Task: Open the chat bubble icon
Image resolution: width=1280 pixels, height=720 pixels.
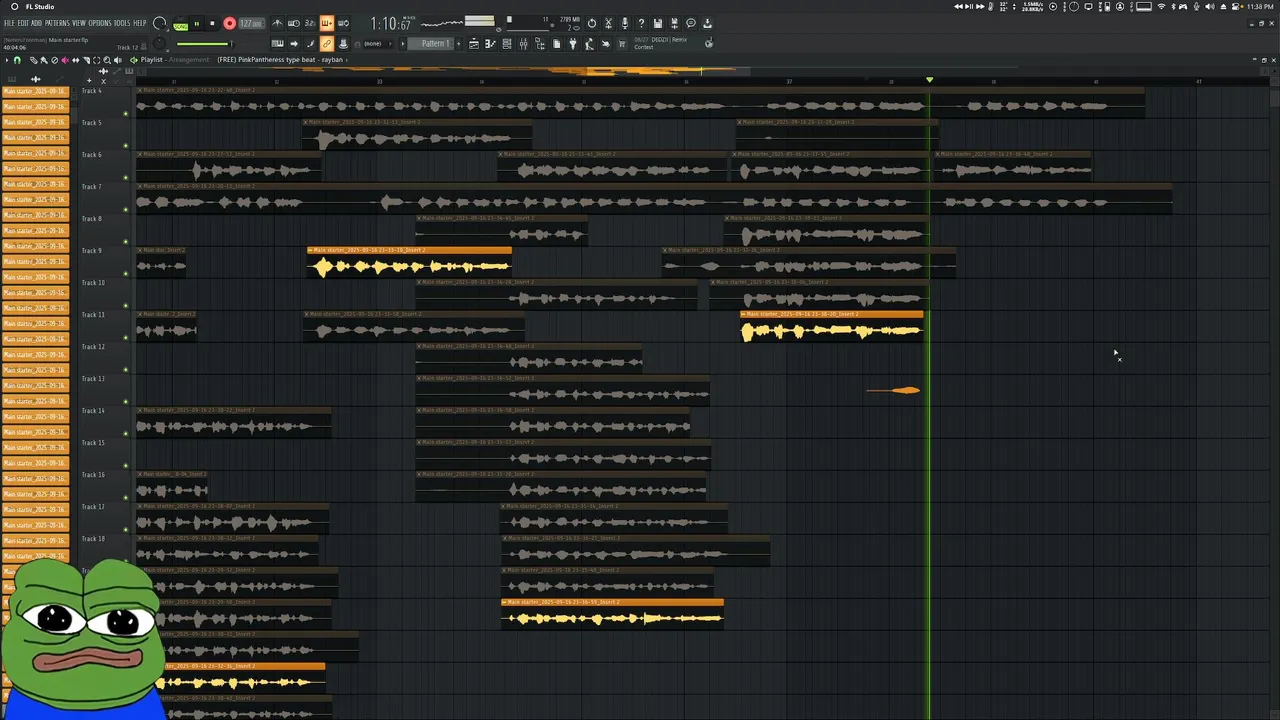Action: point(690,23)
